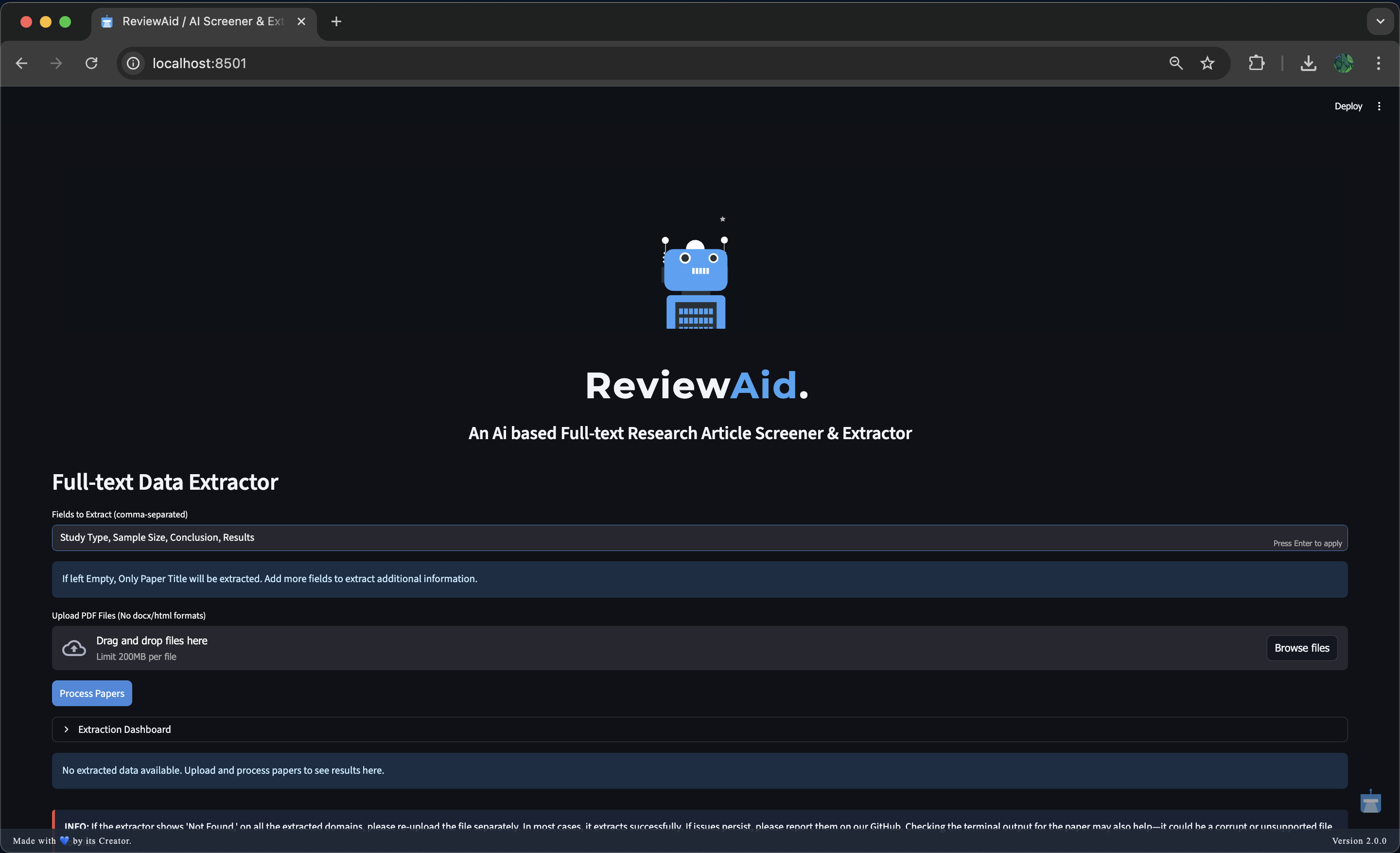Click the small robot icon at bottom right
The image size is (1400, 853).
pos(1370,802)
